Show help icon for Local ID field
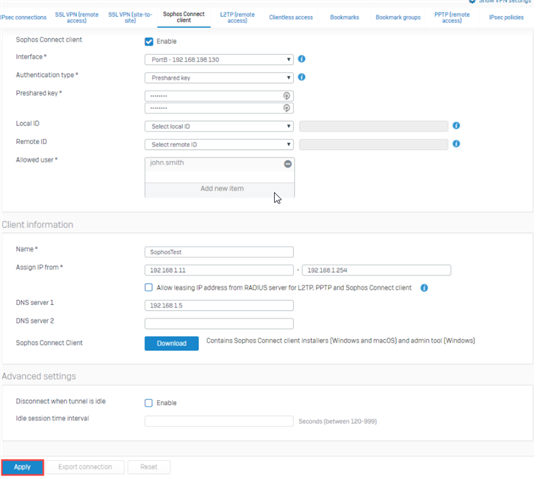554x479 pixels. [x=456, y=126]
